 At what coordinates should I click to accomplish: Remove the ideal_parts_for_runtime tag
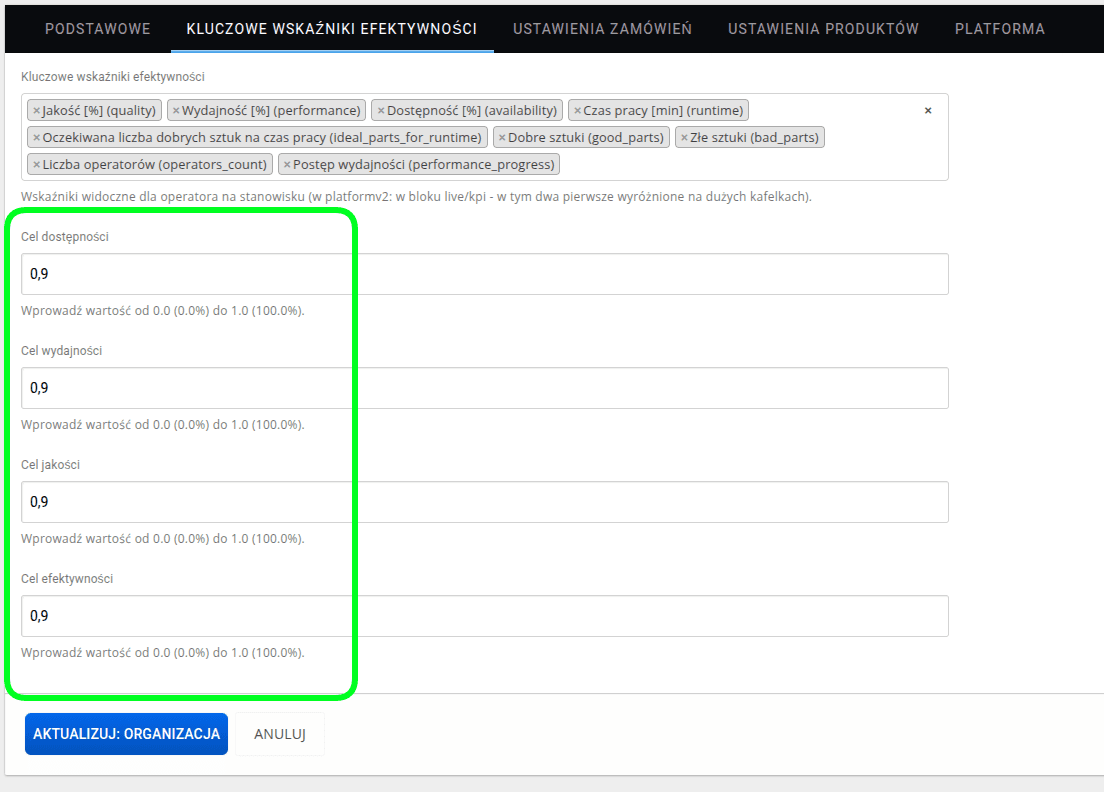(x=37, y=138)
